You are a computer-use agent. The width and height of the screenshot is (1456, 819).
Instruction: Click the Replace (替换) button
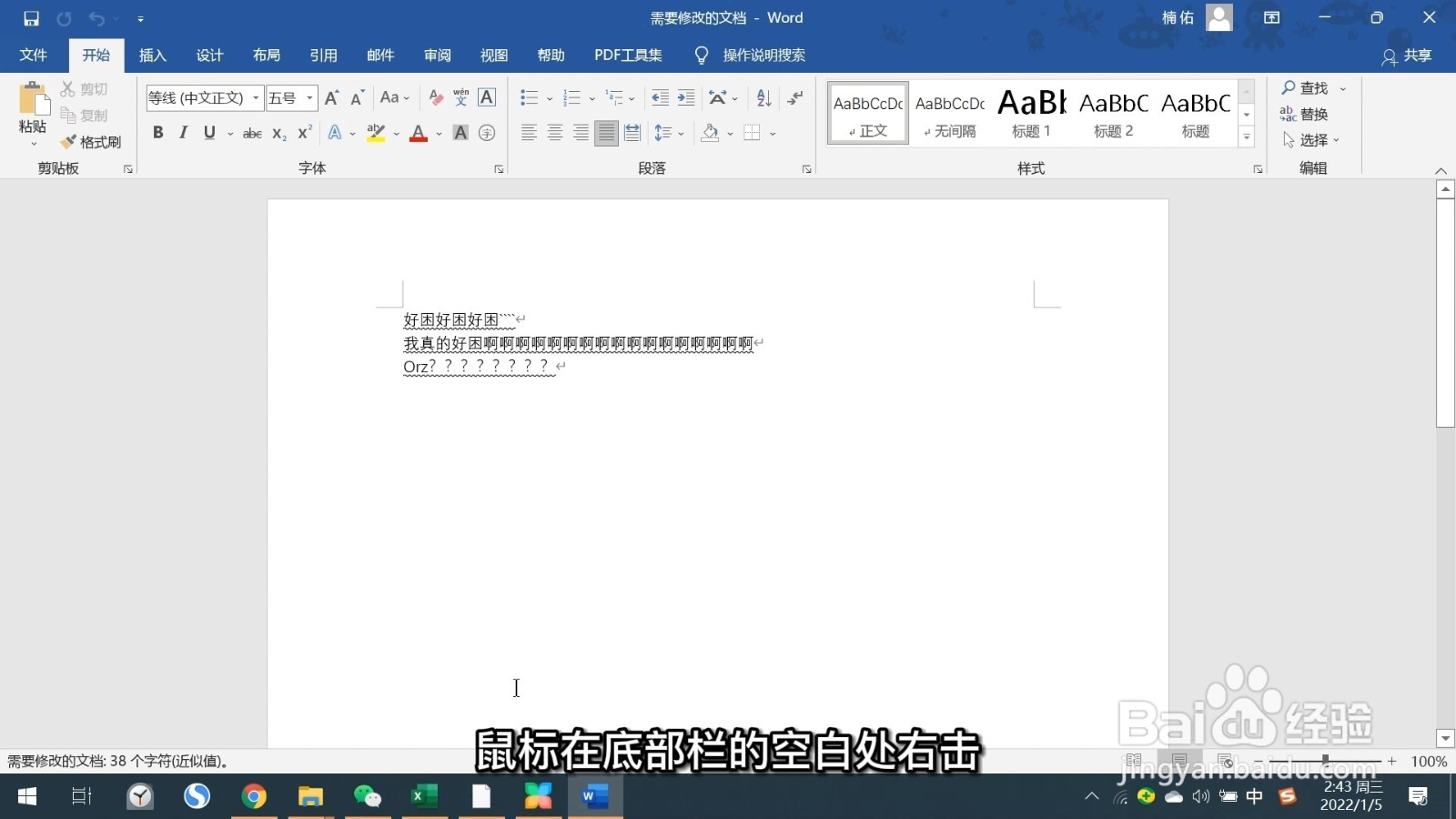pos(1304,114)
